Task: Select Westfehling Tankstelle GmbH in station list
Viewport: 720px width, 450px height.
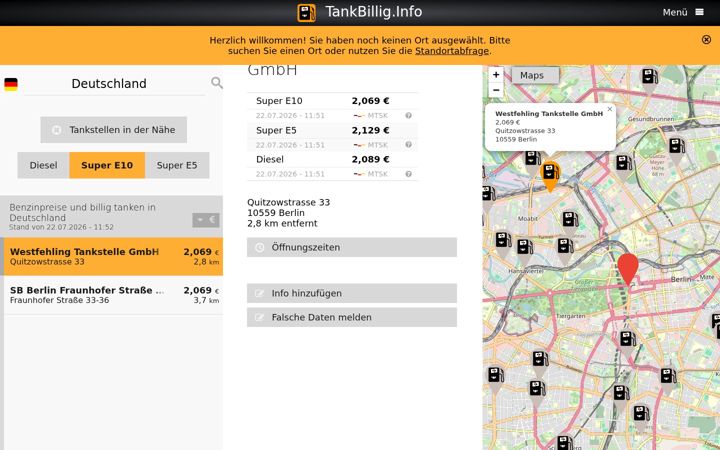Action: 113,256
